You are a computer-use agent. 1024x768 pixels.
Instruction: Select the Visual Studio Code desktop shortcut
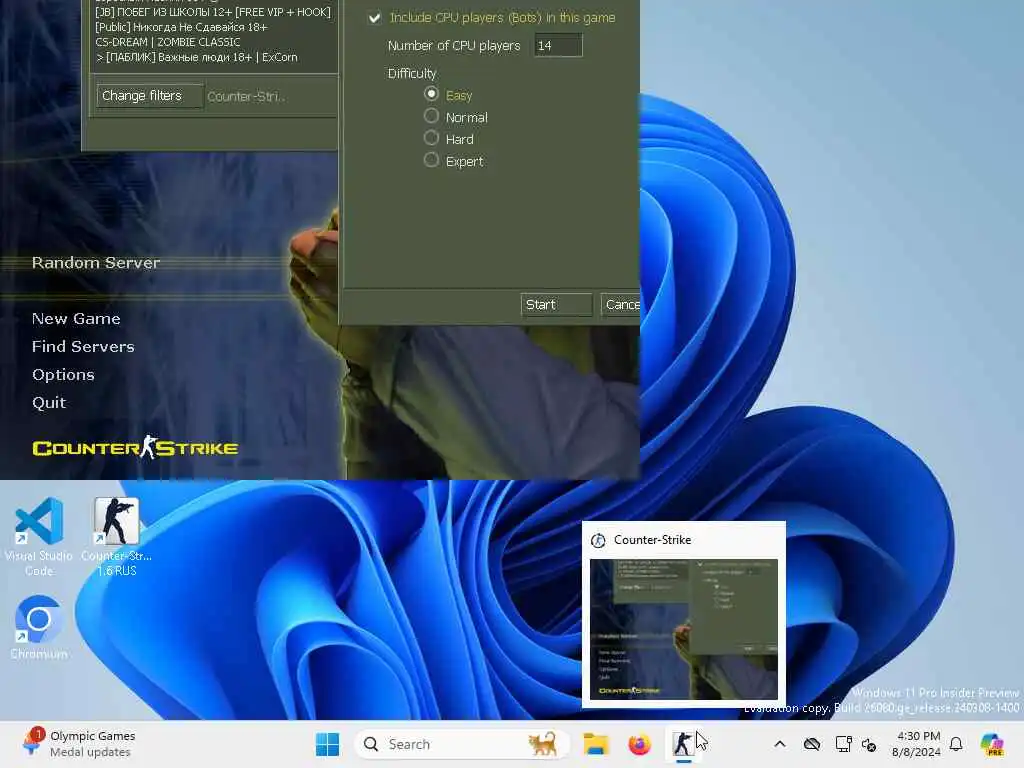pos(39,537)
